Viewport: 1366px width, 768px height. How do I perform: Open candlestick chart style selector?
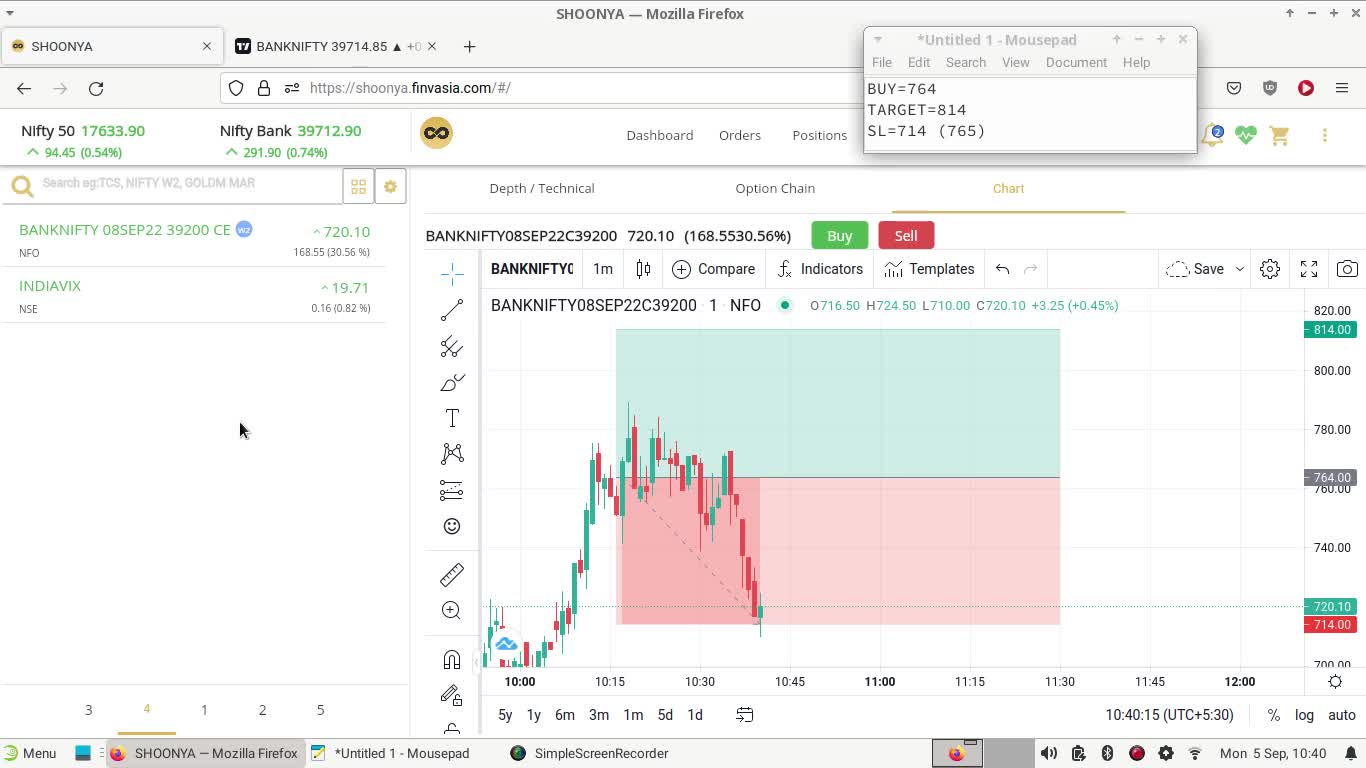(643, 269)
